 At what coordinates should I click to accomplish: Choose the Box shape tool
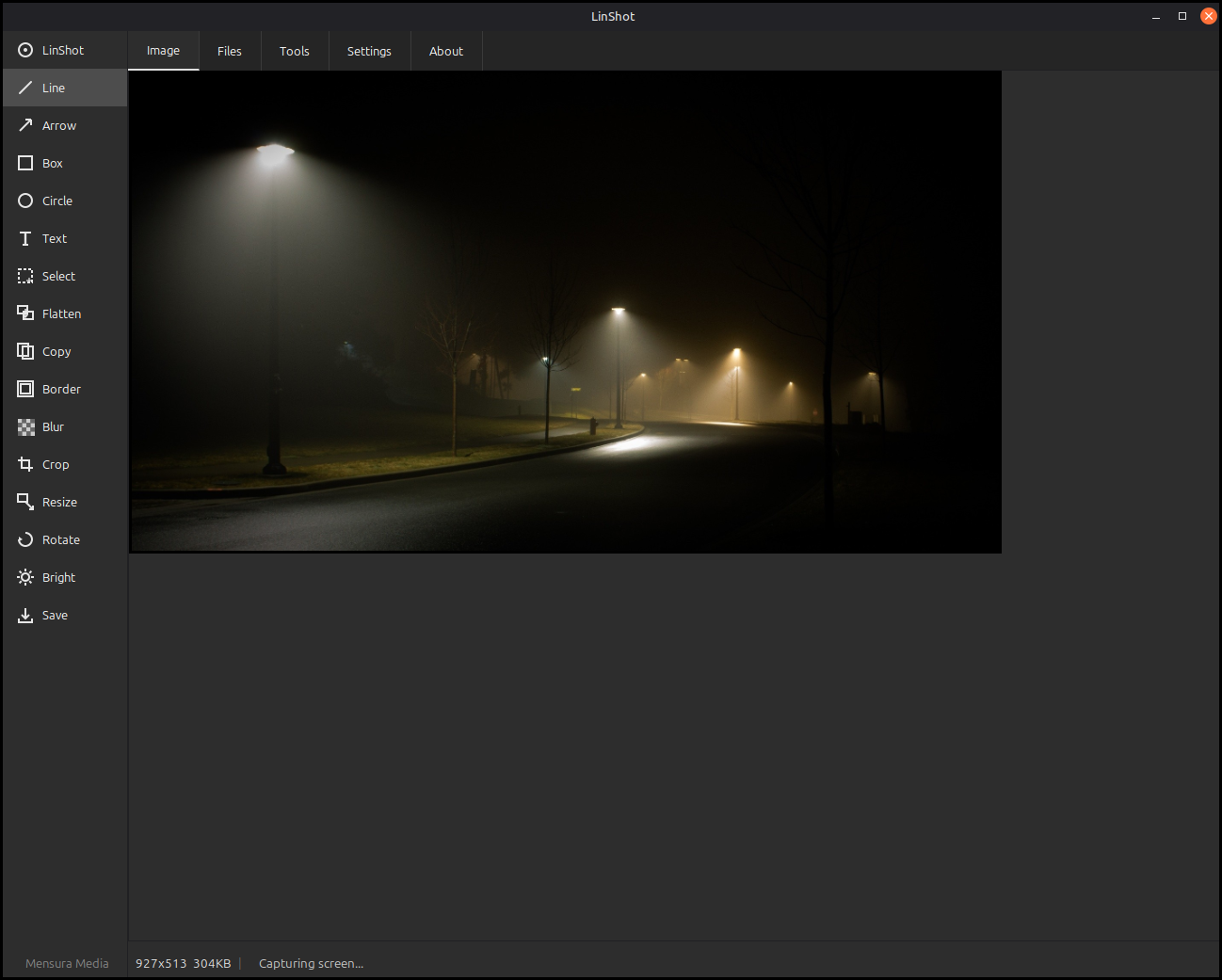point(64,163)
